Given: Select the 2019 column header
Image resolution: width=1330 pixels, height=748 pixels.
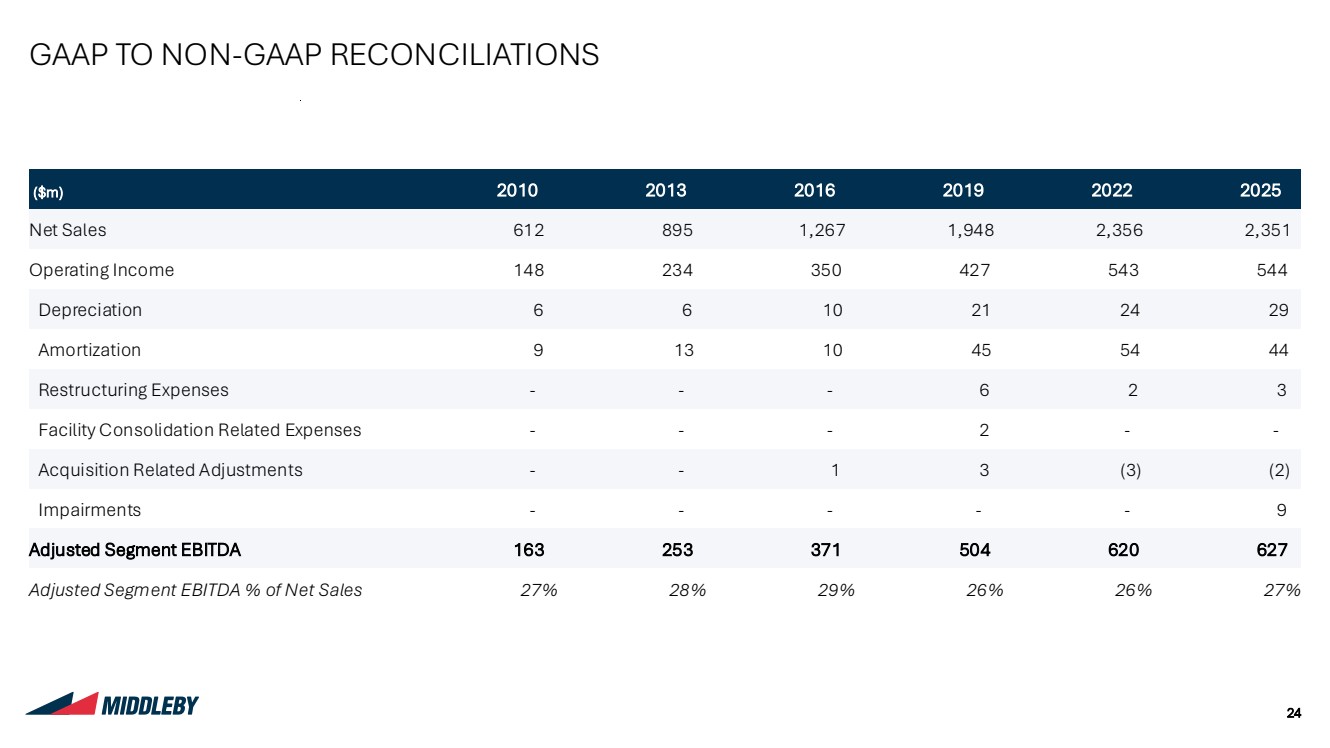Looking at the screenshot, I should 963,190.
